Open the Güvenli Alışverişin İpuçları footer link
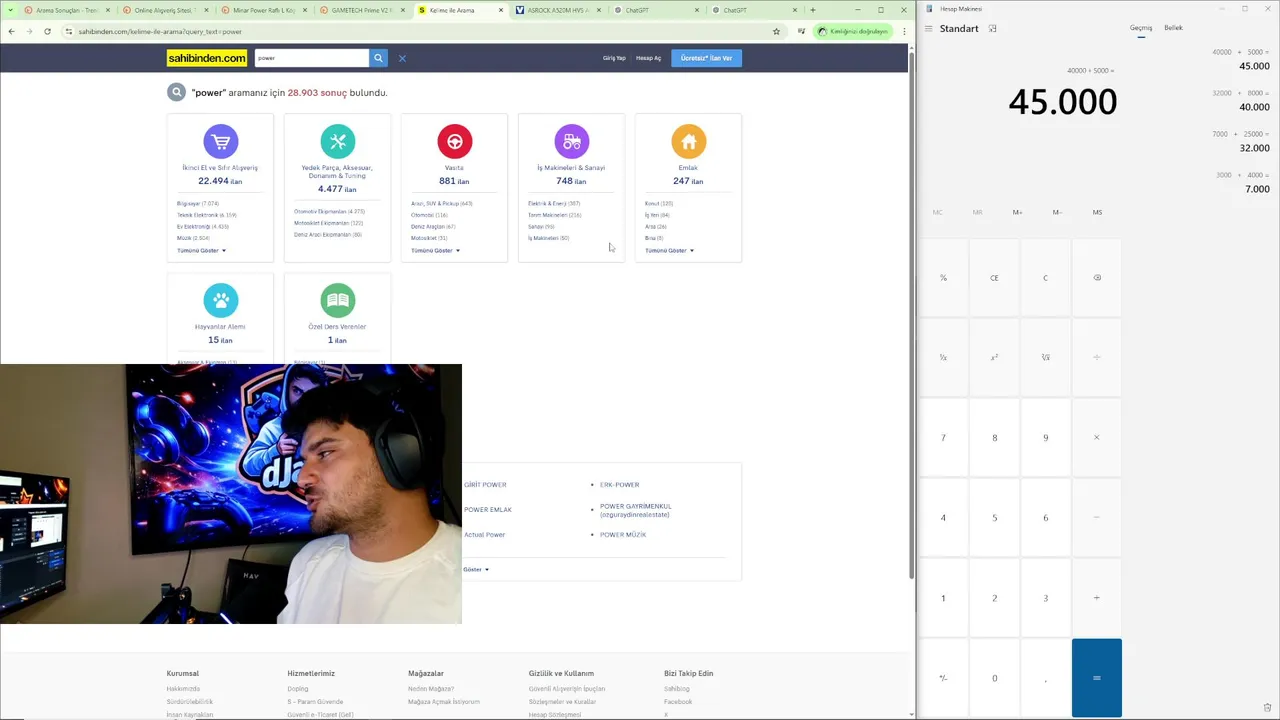The image size is (1280, 720). coord(567,689)
